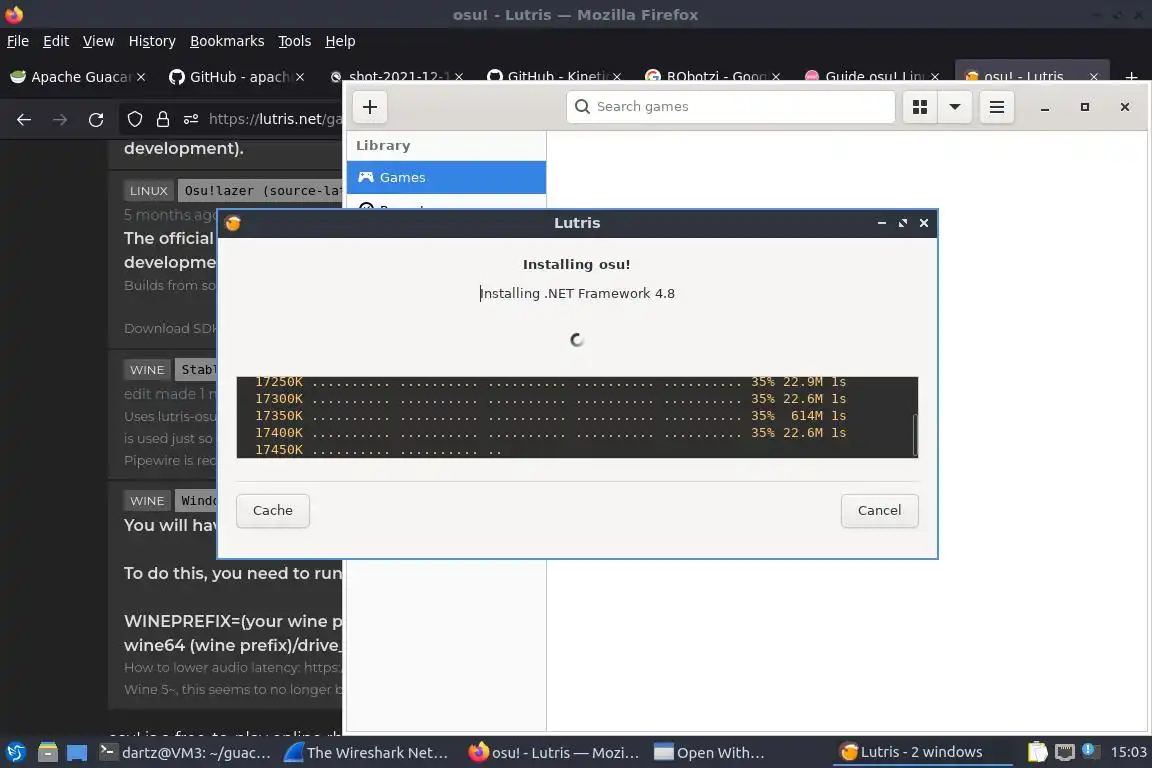Viewport: 1152px width, 768px height.
Task: Close the GitHub - apache tab
Action: [x=300, y=76]
